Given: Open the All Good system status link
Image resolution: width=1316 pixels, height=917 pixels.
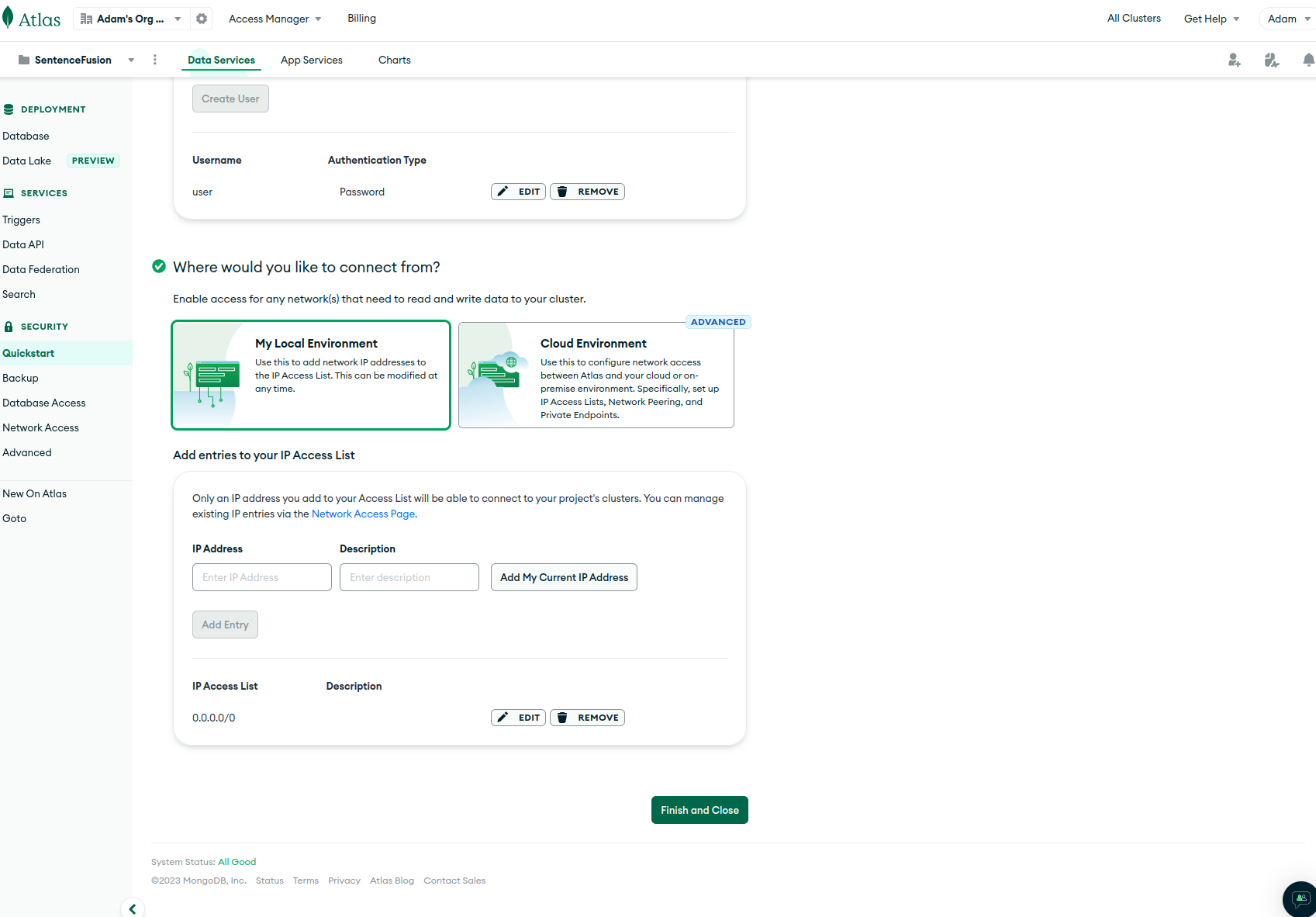Looking at the screenshot, I should tap(237, 862).
